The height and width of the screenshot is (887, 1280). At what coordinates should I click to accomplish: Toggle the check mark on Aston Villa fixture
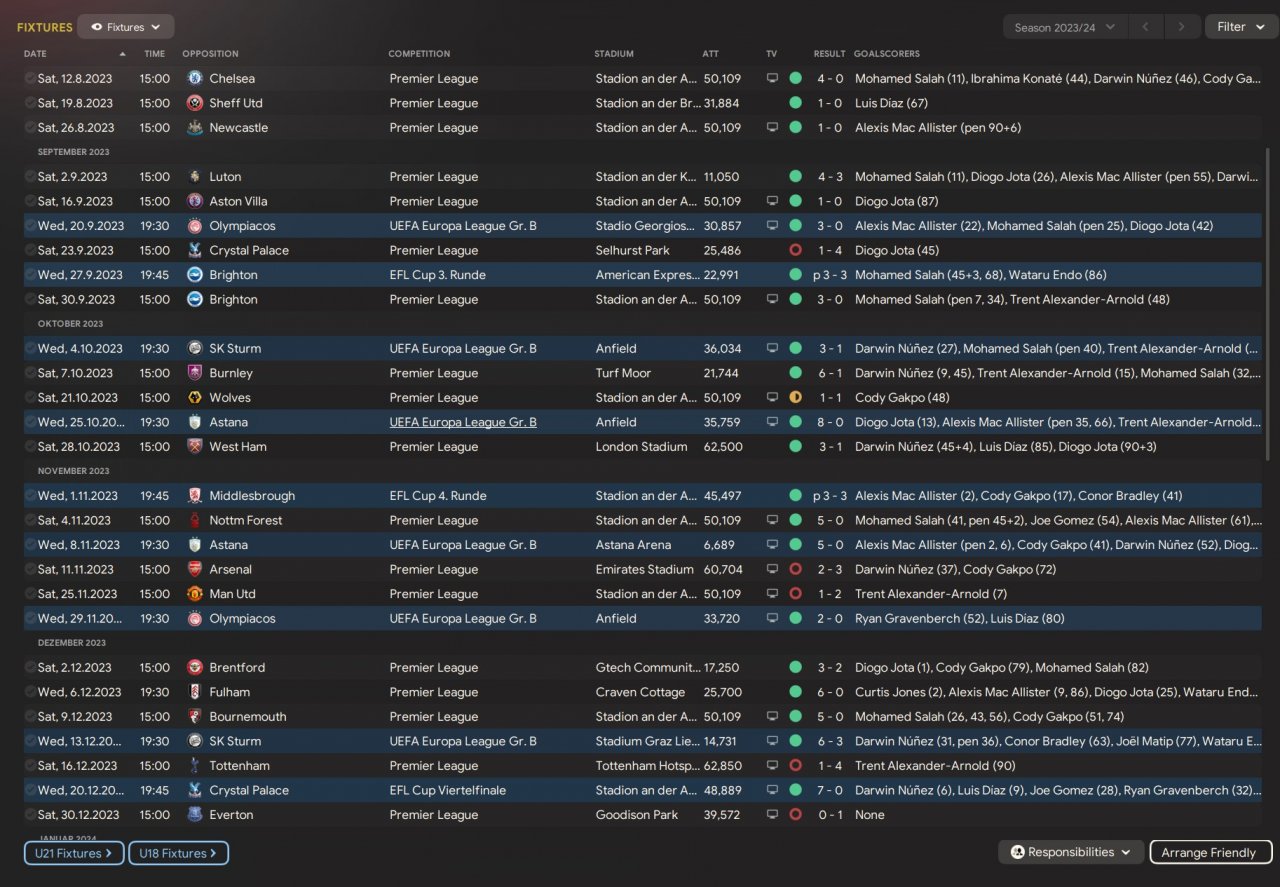(x=30, y=201)
